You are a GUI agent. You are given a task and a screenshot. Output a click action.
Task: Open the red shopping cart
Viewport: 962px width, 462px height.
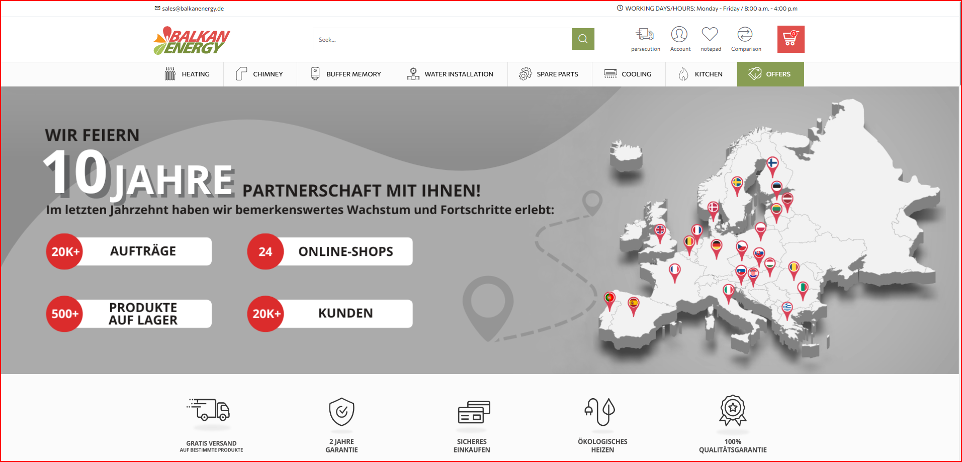790,39
